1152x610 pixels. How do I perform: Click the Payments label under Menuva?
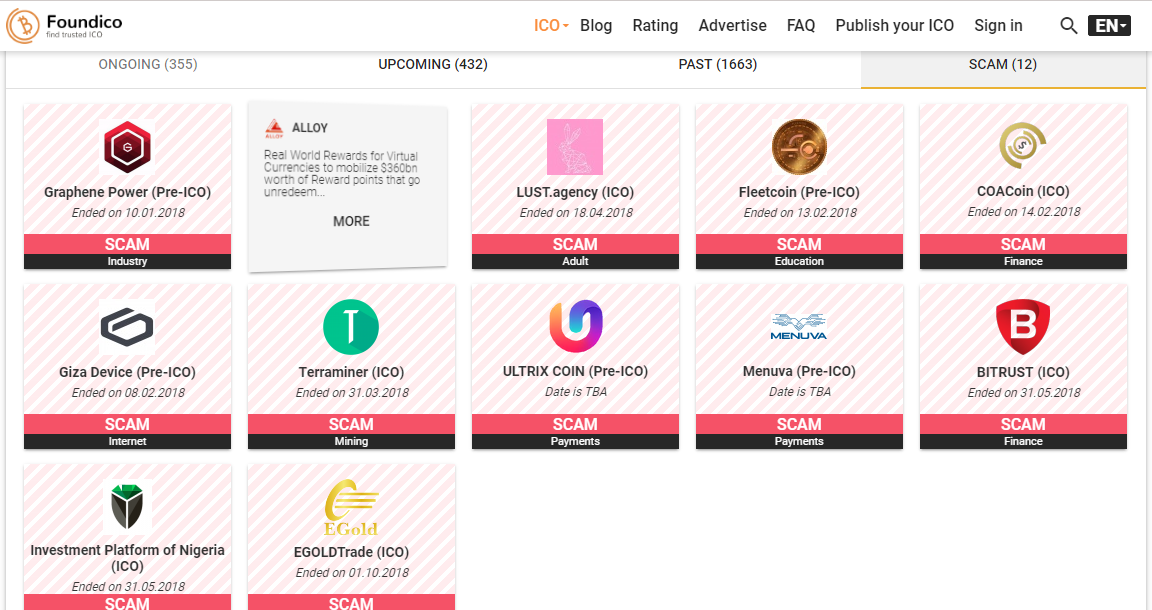pyautogui.click(x=799, y=442)
